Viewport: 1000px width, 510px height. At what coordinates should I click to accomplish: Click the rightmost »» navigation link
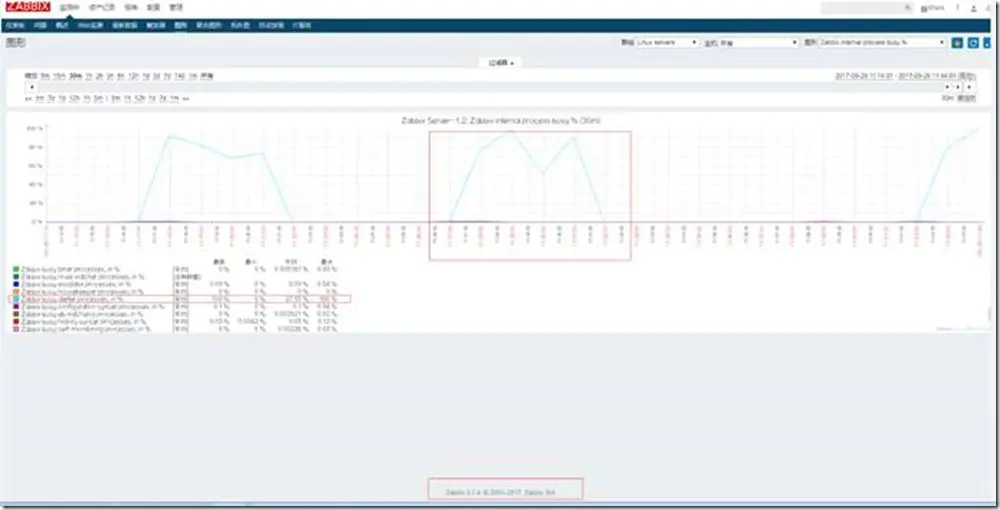coord(185,99)
